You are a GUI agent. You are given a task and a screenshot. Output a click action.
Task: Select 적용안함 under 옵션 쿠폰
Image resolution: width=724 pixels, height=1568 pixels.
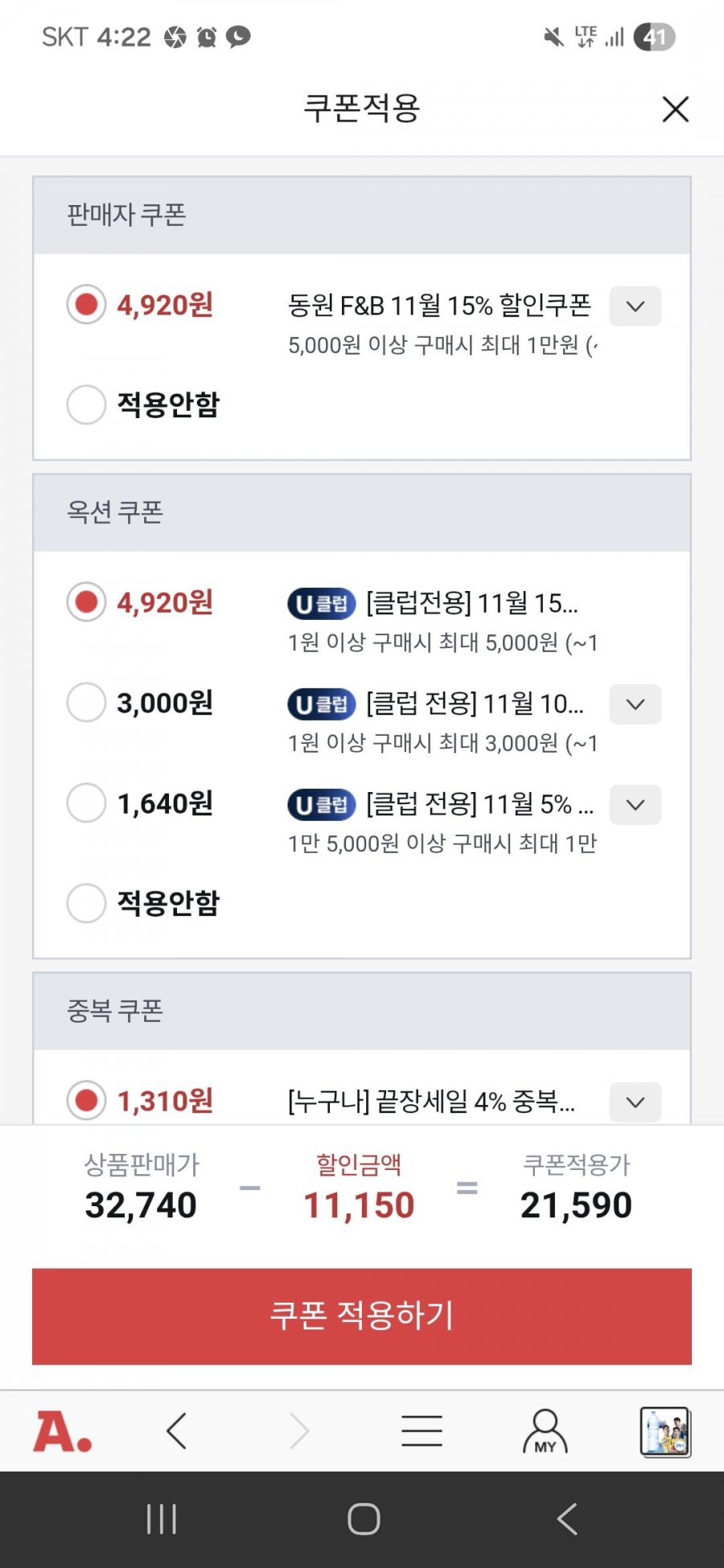86,903
